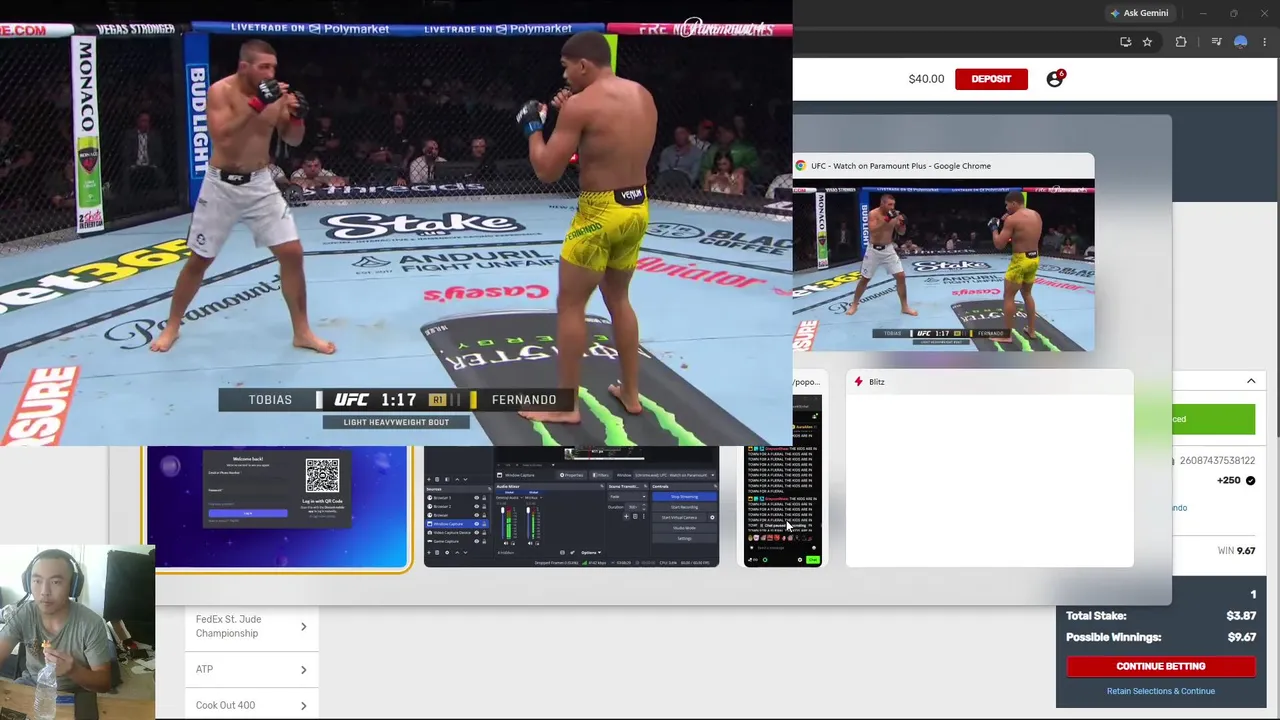This screenshot has height=720, width=1280.
Task: Click the red DEPOSIT button
Action: click(991, 79)
